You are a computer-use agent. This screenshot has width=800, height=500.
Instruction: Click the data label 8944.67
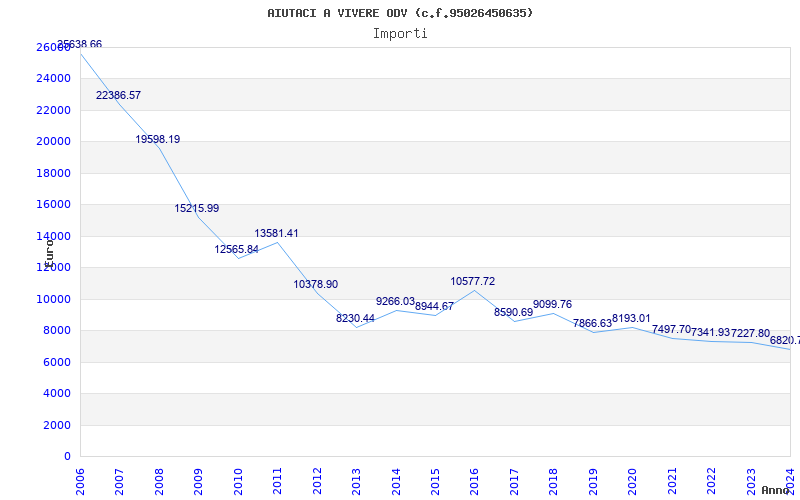(434, 307)
